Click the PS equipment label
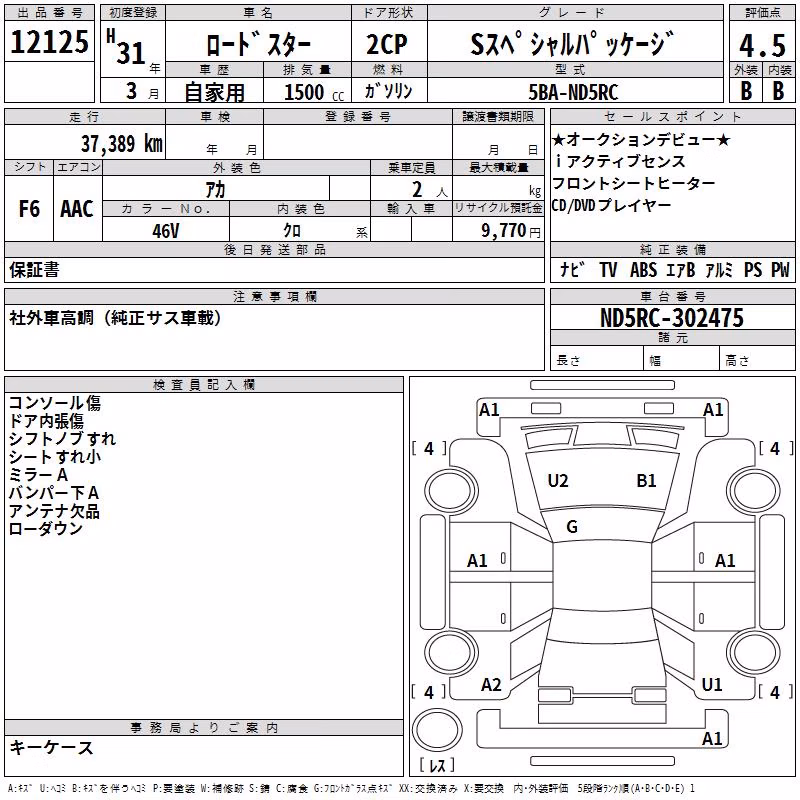 pos(753,269)
